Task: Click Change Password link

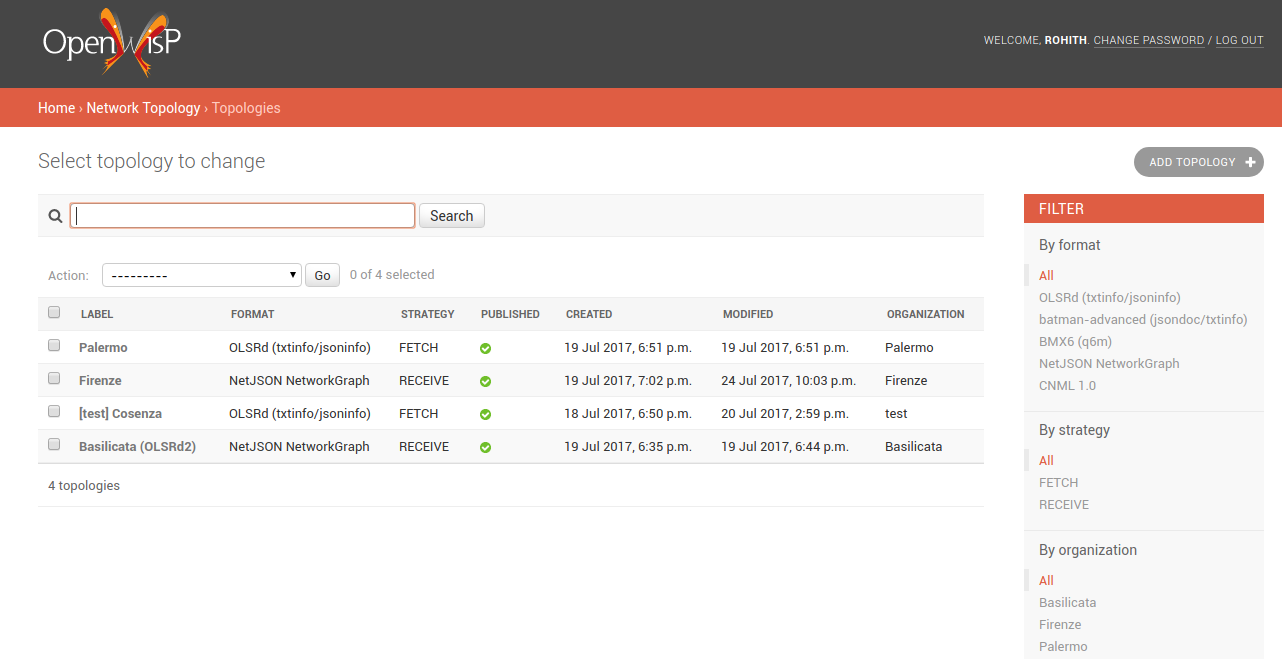Action: coord(1149,41)
